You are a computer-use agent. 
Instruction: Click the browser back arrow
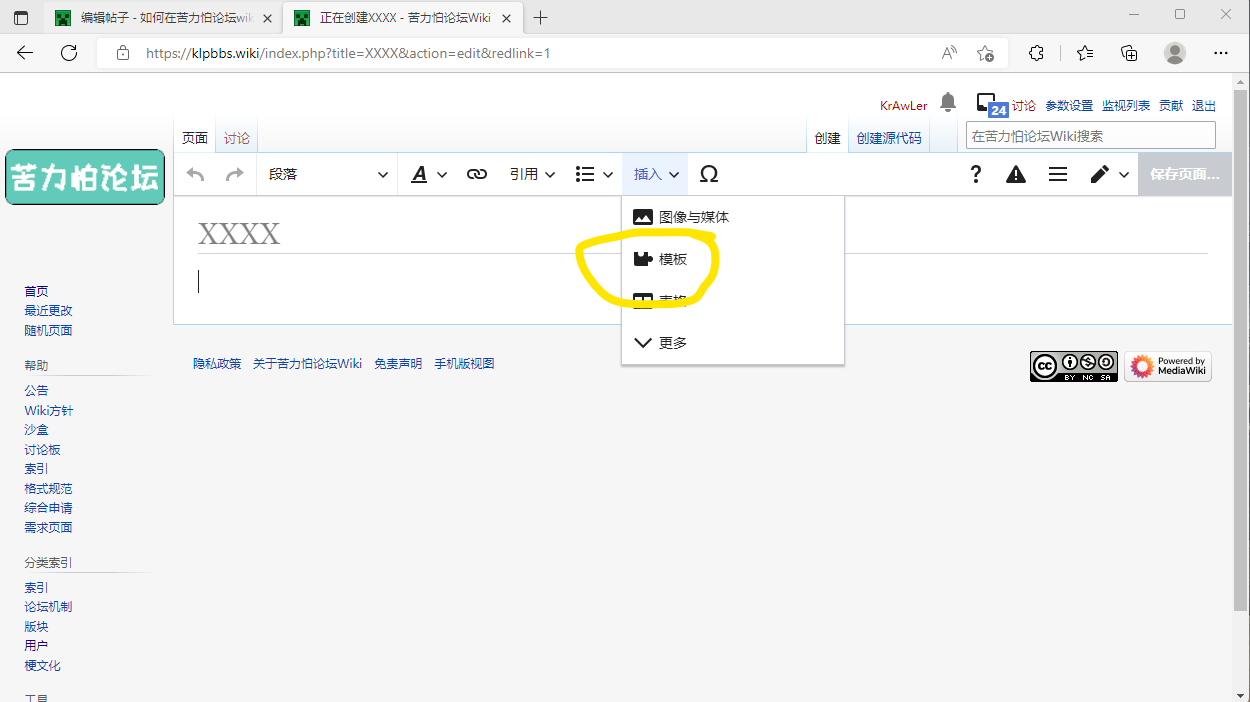(25, 53)
